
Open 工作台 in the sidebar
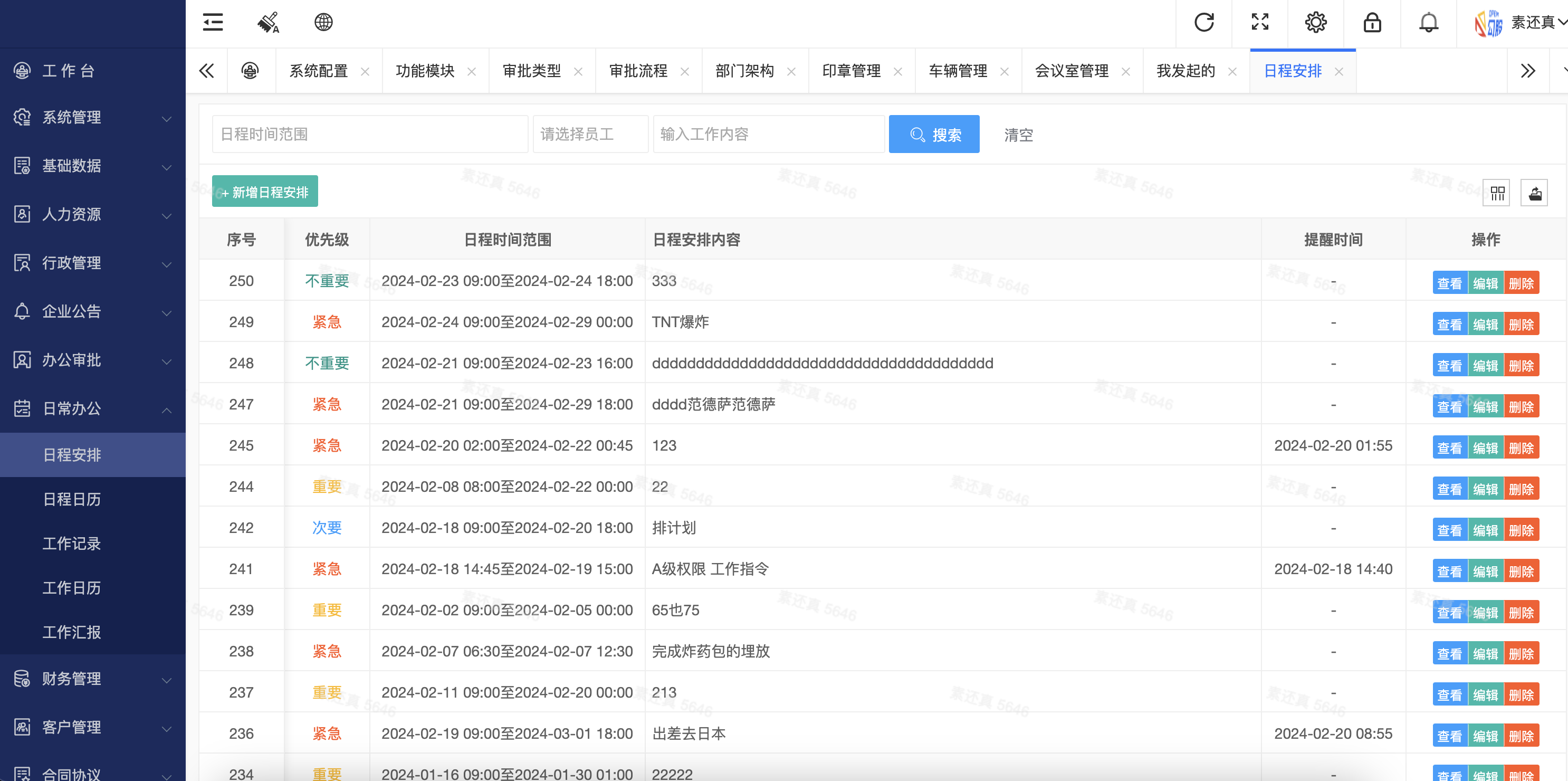click(92, 71)
